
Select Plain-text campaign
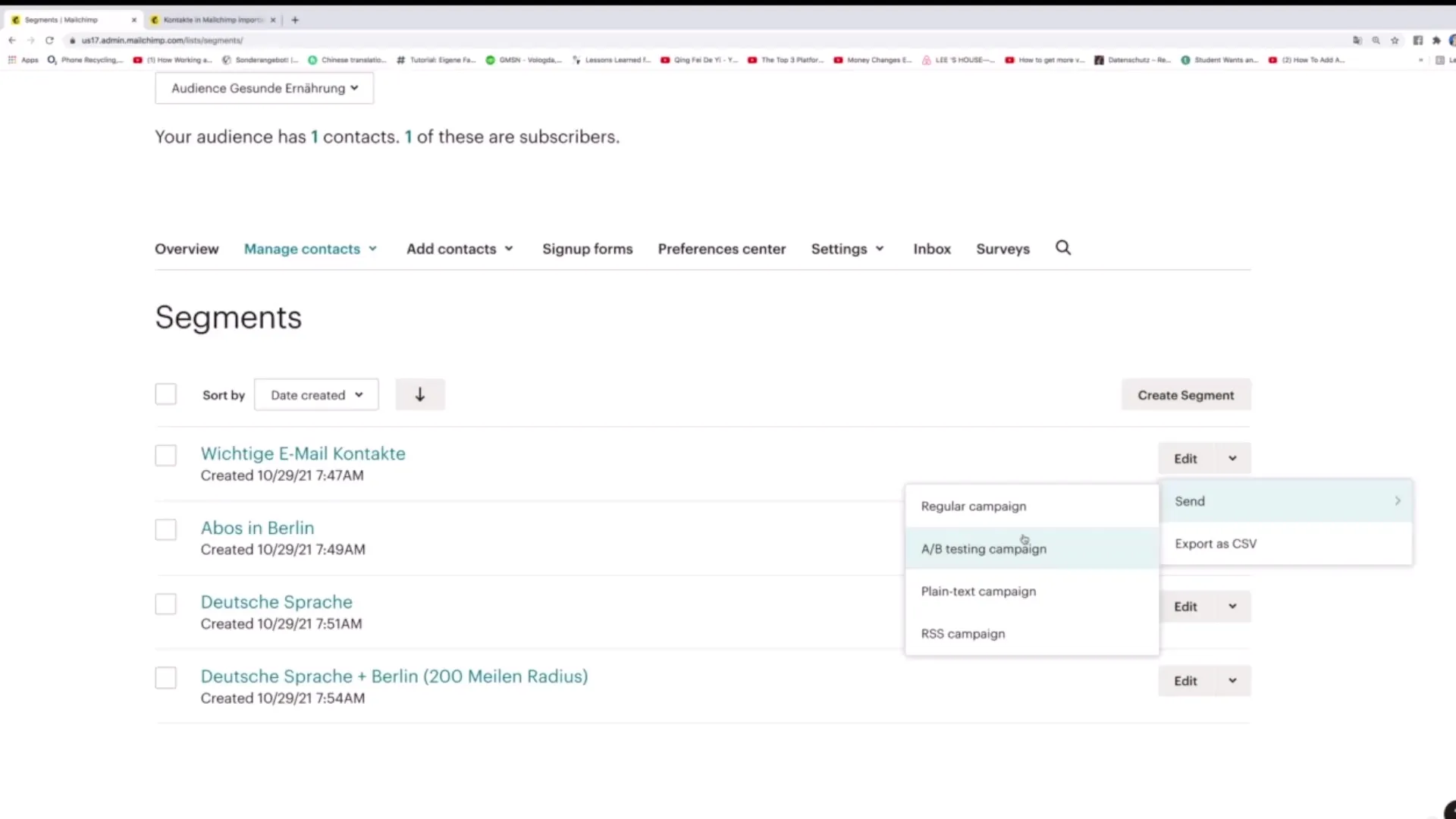coord(1032,591)
